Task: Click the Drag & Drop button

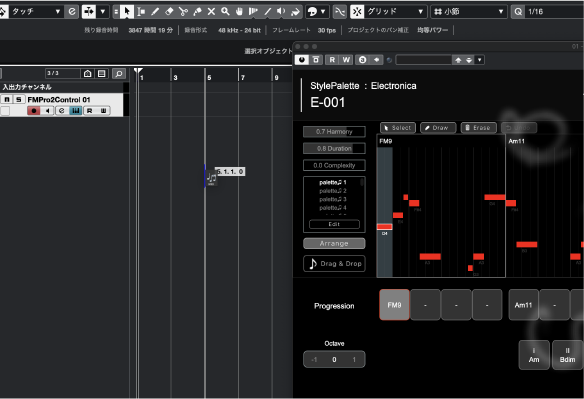Action: tap(334, 263)
